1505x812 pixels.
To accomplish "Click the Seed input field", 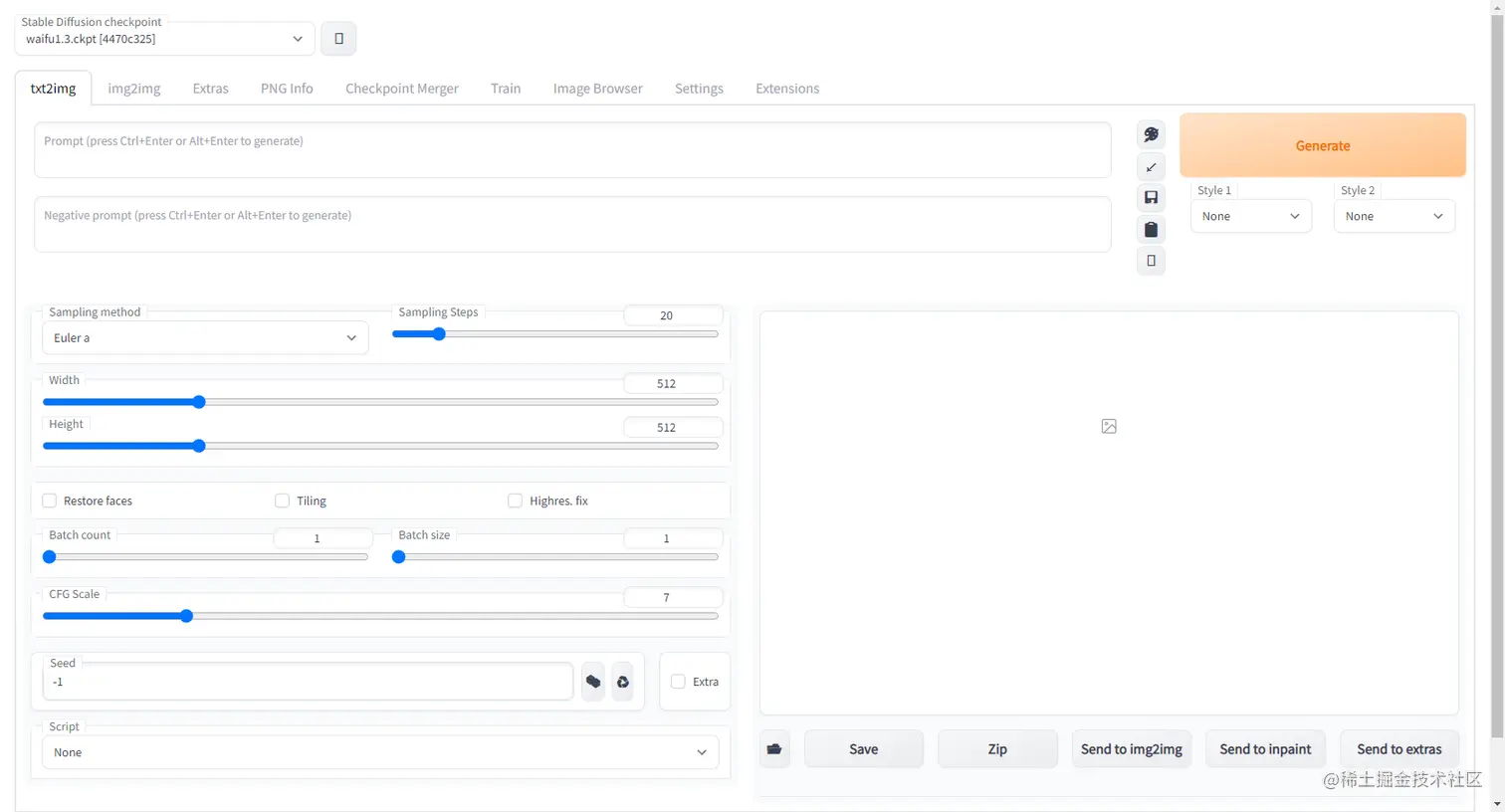I will tap(308, 682).
